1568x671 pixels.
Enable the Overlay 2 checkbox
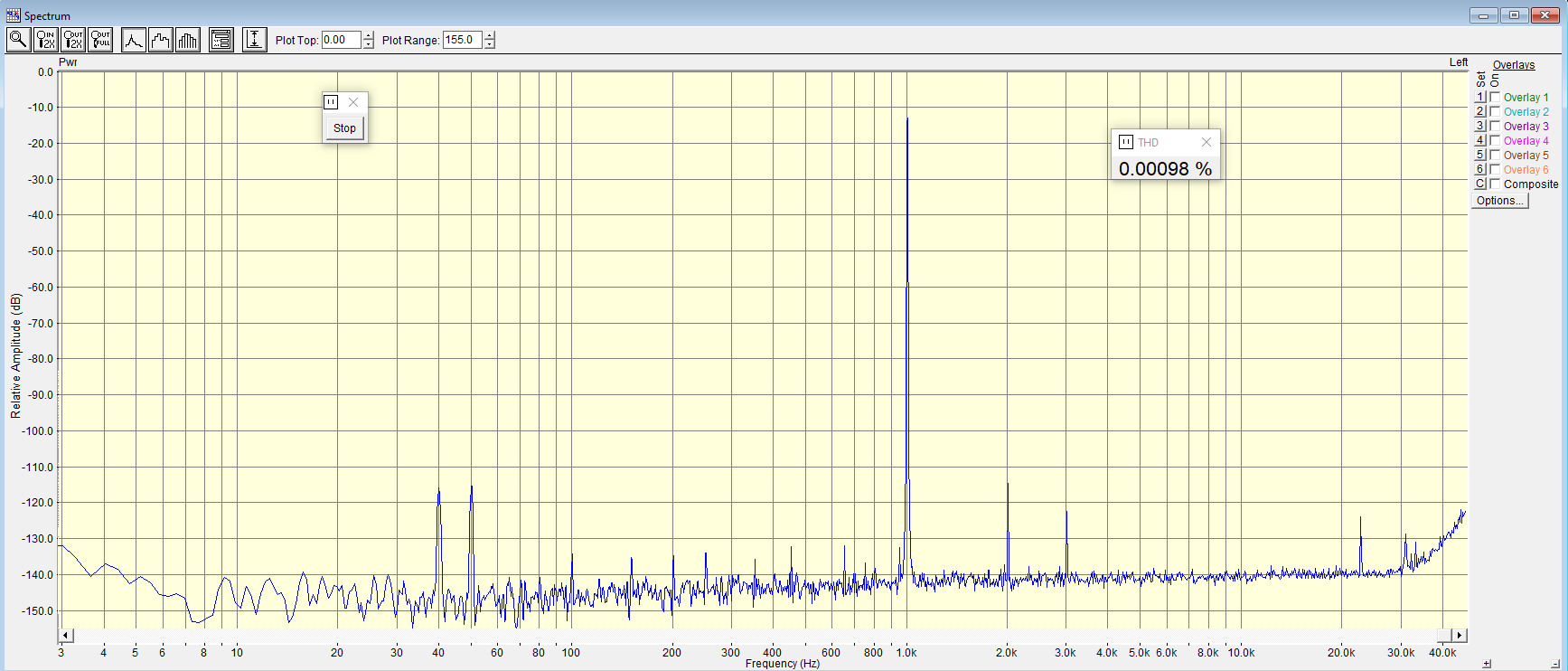pyautogui.click(x=1495, y=111)
